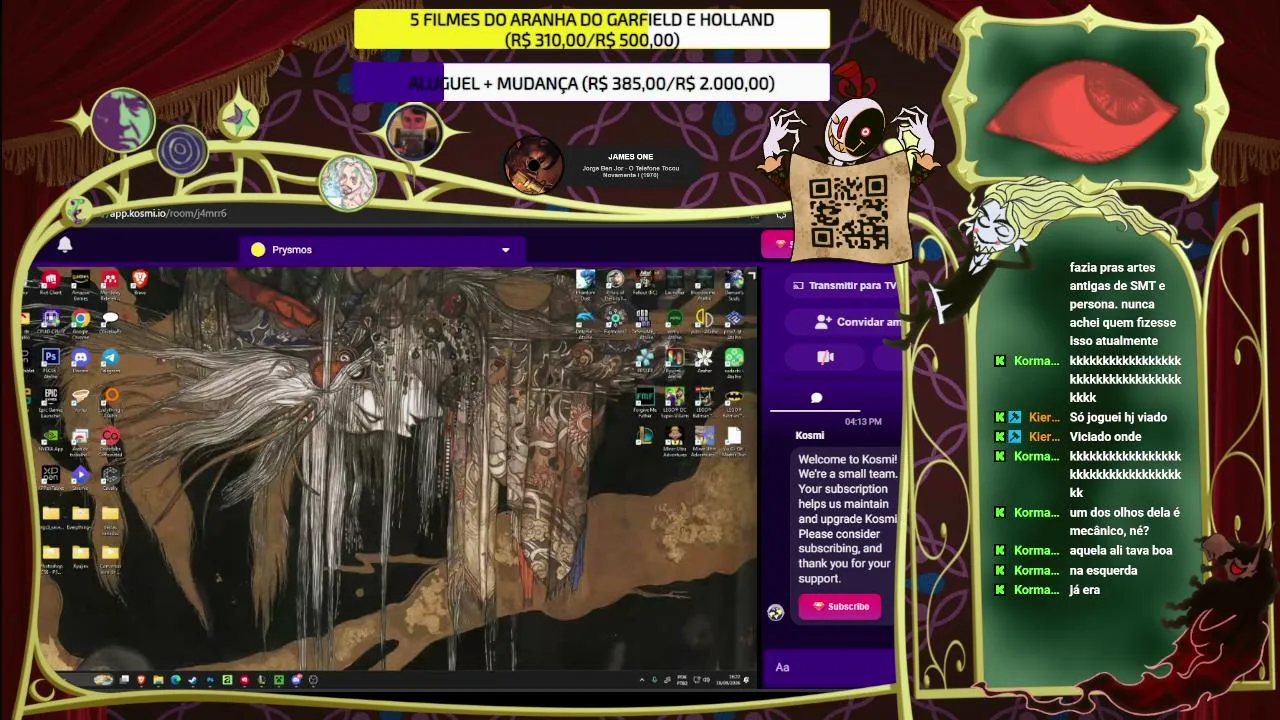This screenshot has width=1280, height=720.
Task: Click the Transmitir para TV button
Action: coord(845,286)
